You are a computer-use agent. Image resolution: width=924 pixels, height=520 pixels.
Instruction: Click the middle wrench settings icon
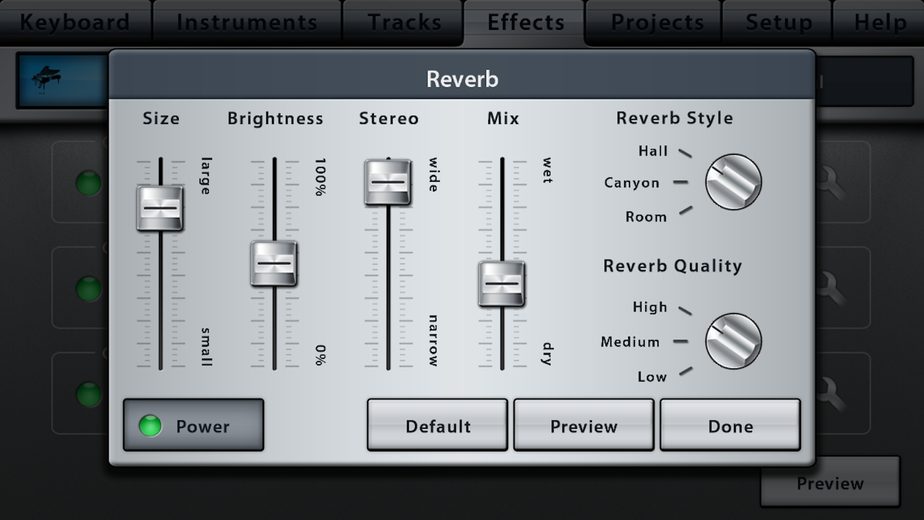(831, 288)
